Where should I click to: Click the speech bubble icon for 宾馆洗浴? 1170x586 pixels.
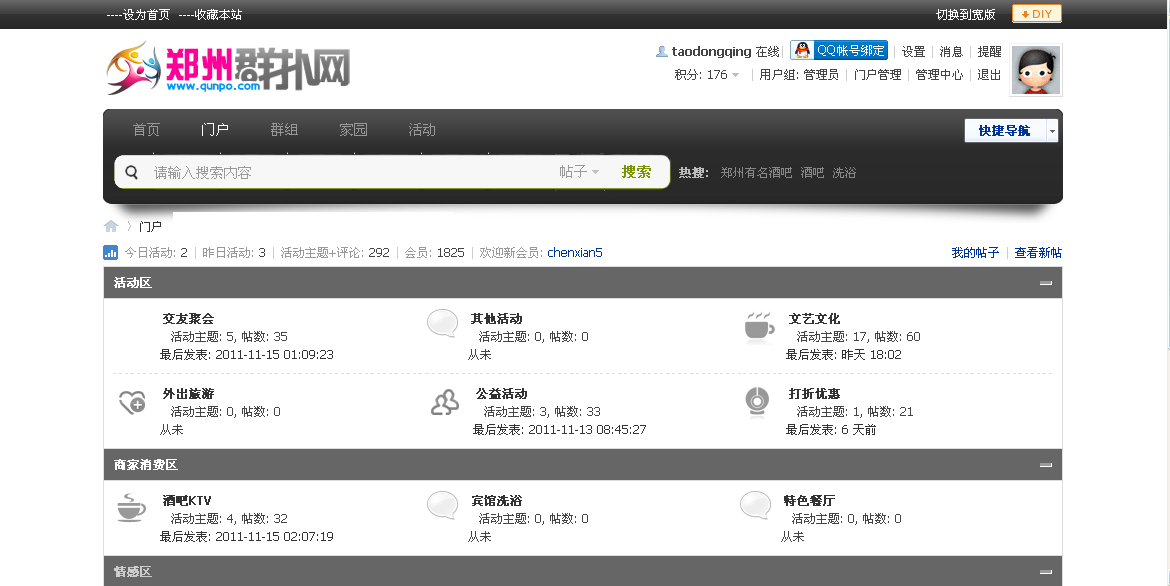pyautogui.click(x=443, y=506)
